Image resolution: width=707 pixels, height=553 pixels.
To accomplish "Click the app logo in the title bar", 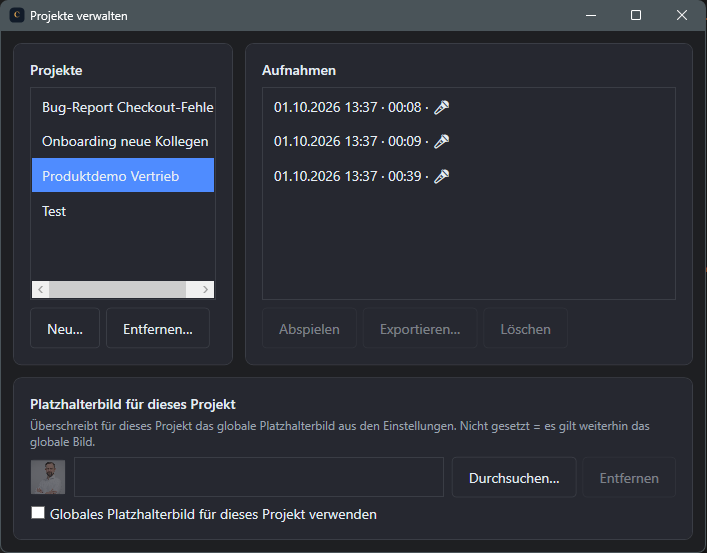I will 17,15.
